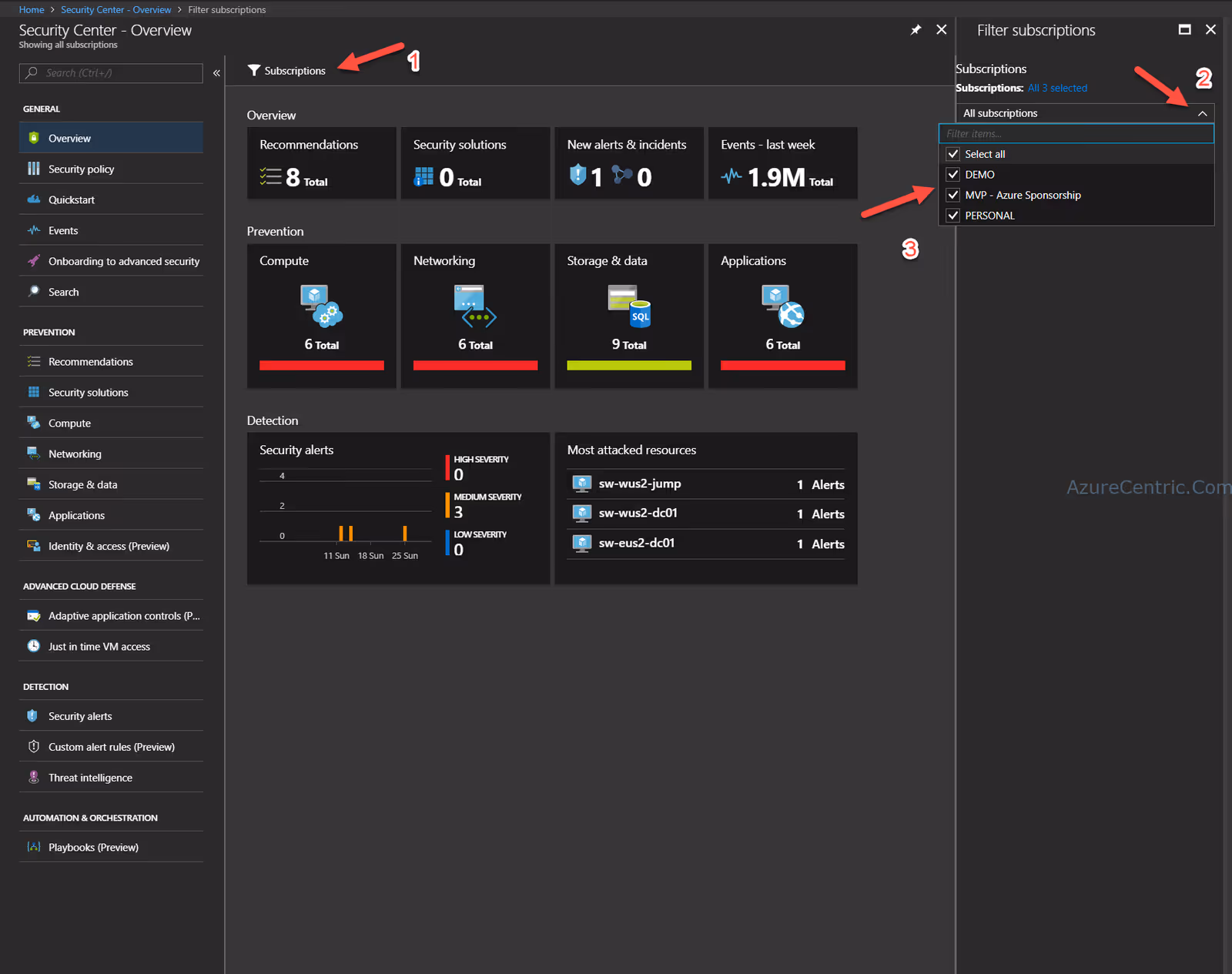Click the Overview shield icon in sidebar
This screenshot has width=1232, height=974.
click(x=34, y=138)
